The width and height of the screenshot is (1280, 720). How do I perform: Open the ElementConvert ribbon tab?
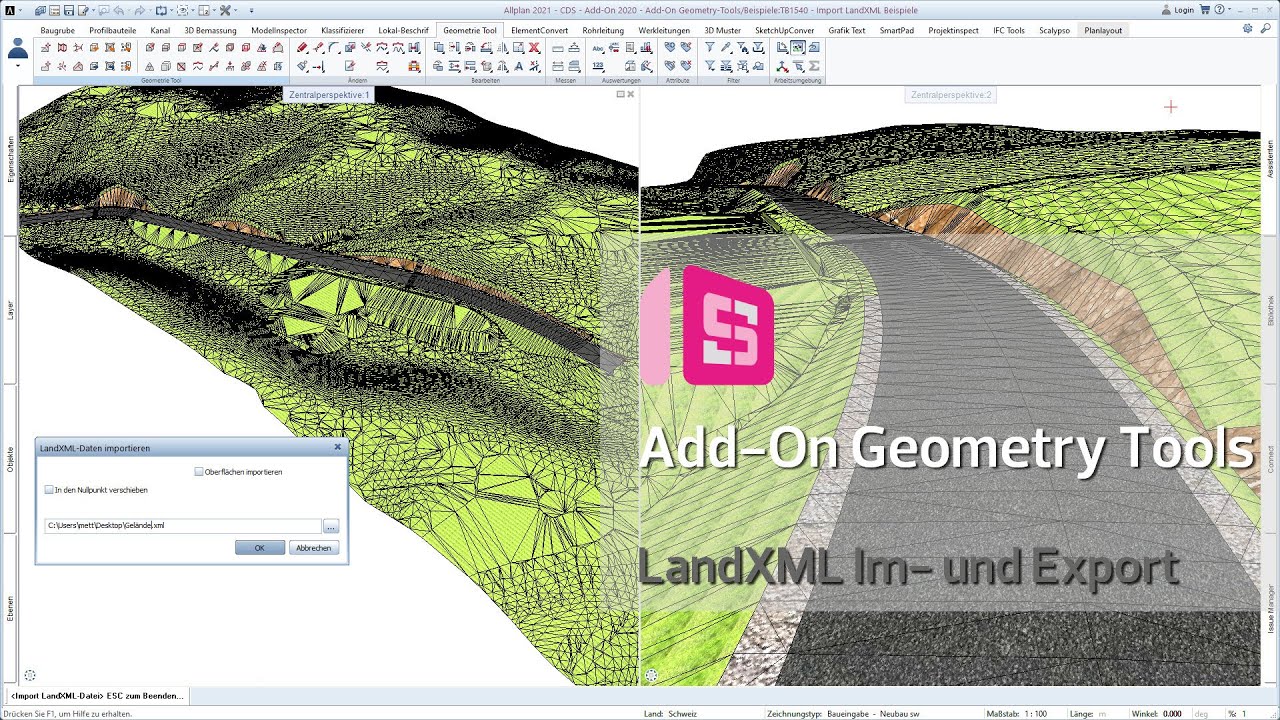[x=539, y=30]
